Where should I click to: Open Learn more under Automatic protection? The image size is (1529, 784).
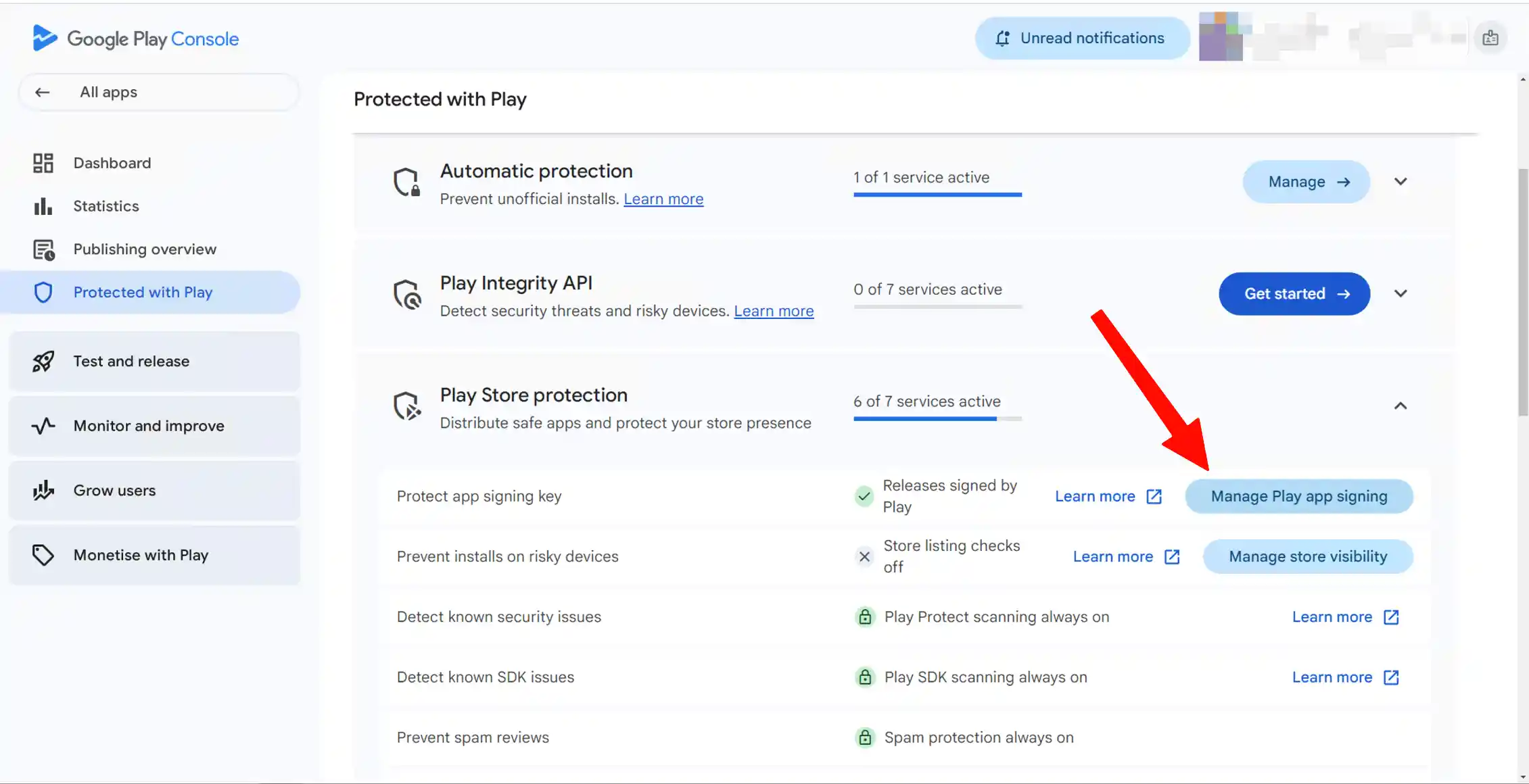663,199
